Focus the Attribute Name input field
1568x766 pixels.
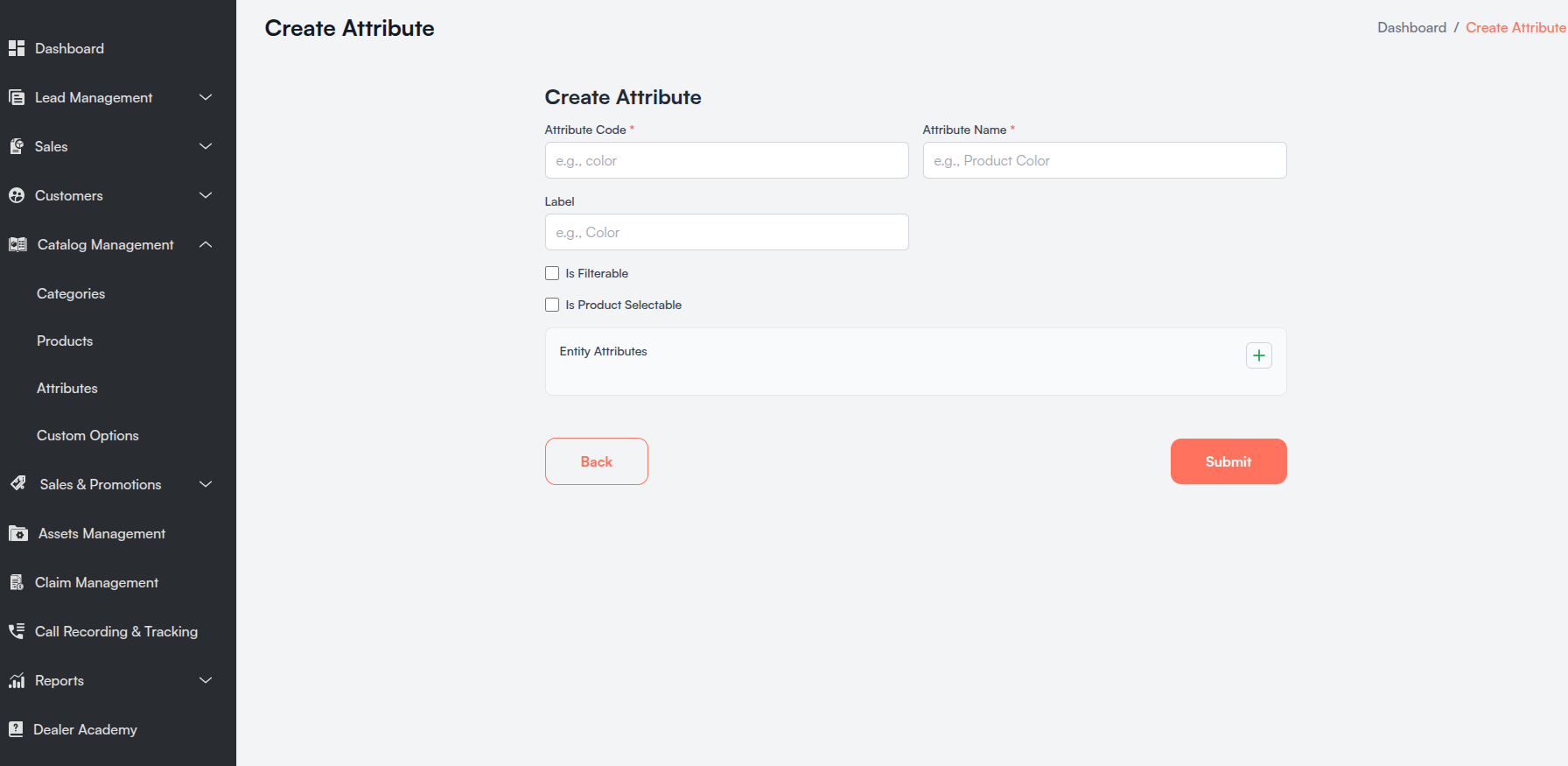(x=1104, y=160)
